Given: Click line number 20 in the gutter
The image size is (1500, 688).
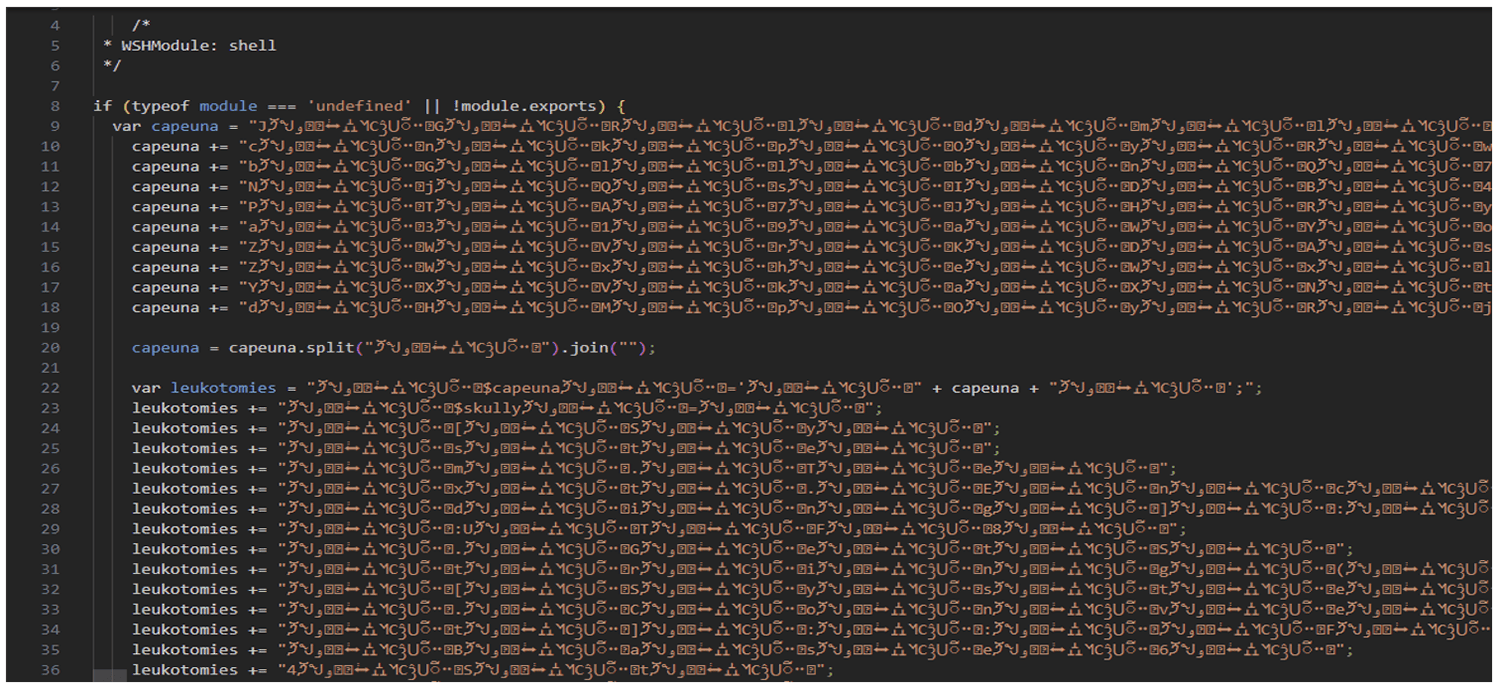Looking at the screenshot, I should point(50,348).
